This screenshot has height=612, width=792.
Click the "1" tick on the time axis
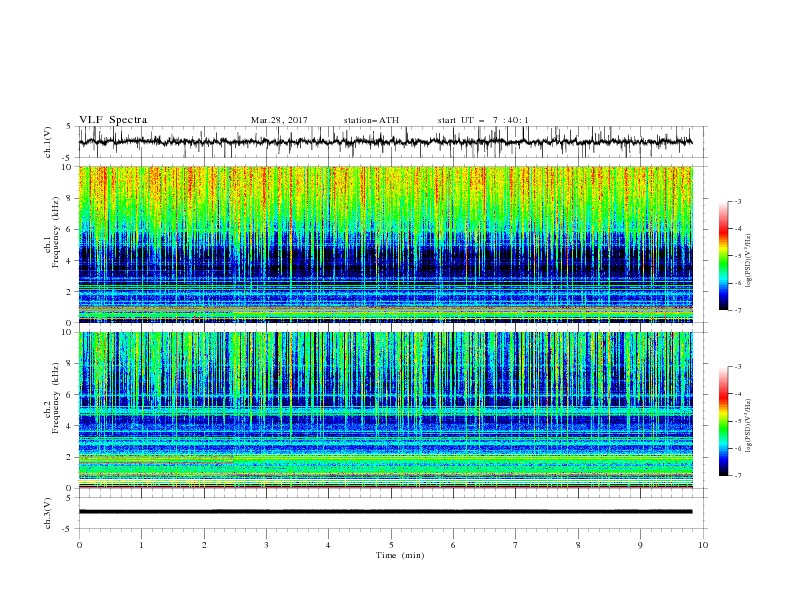(141, 545)
